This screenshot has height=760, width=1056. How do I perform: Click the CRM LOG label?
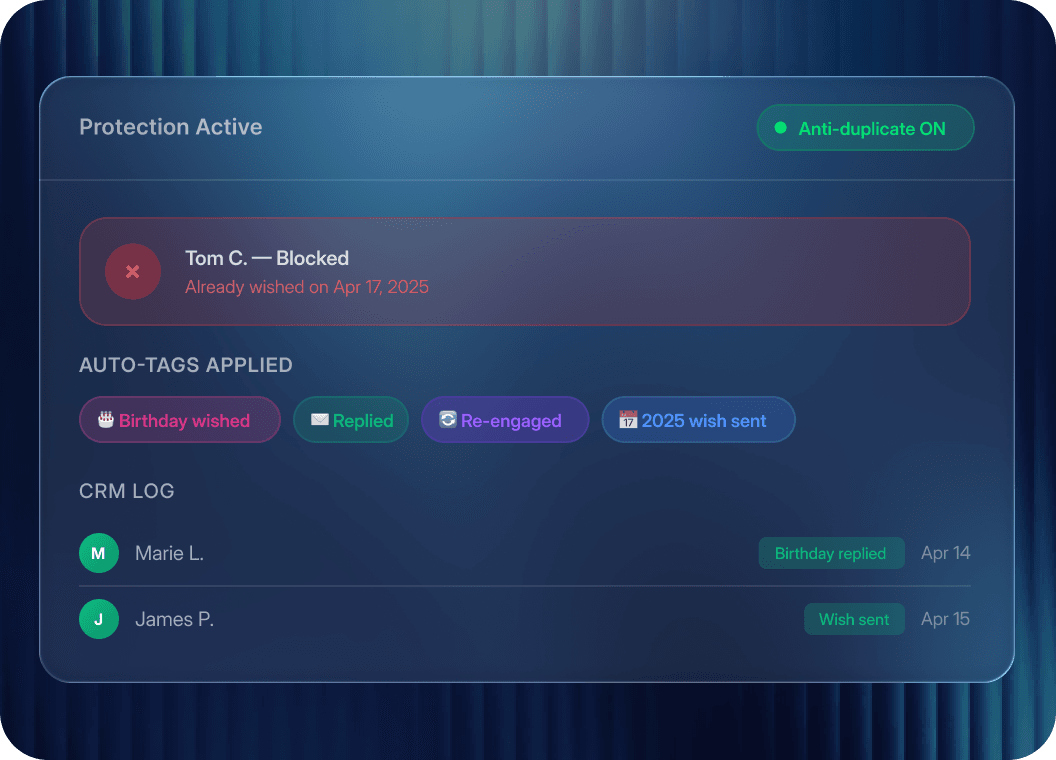(x=127, y=490)
